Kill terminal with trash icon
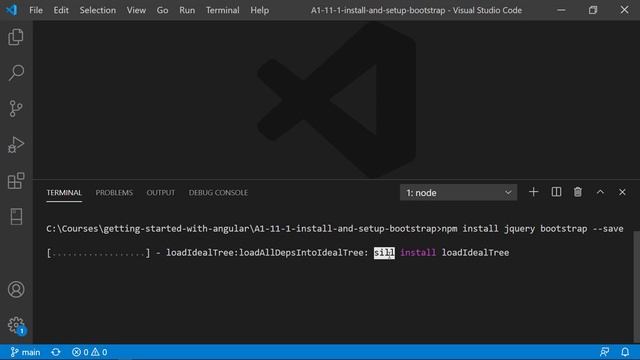The image size is (640, 360). tap(578, 192)
